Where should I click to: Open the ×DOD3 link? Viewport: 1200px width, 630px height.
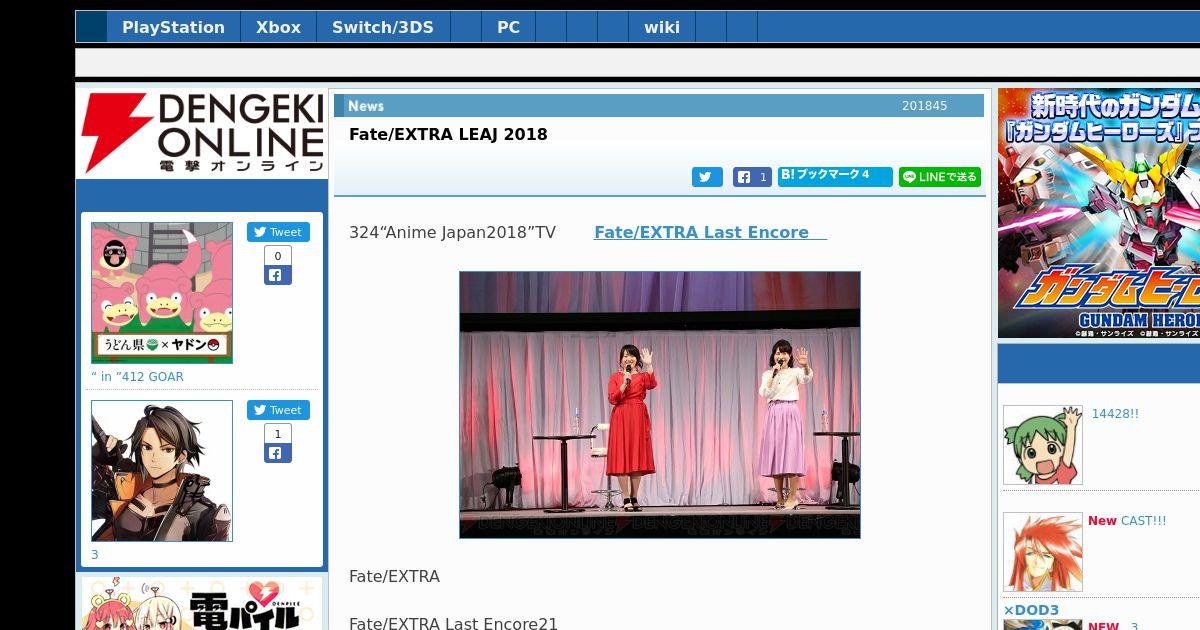pyautogui.click(x=1031, y=610)
